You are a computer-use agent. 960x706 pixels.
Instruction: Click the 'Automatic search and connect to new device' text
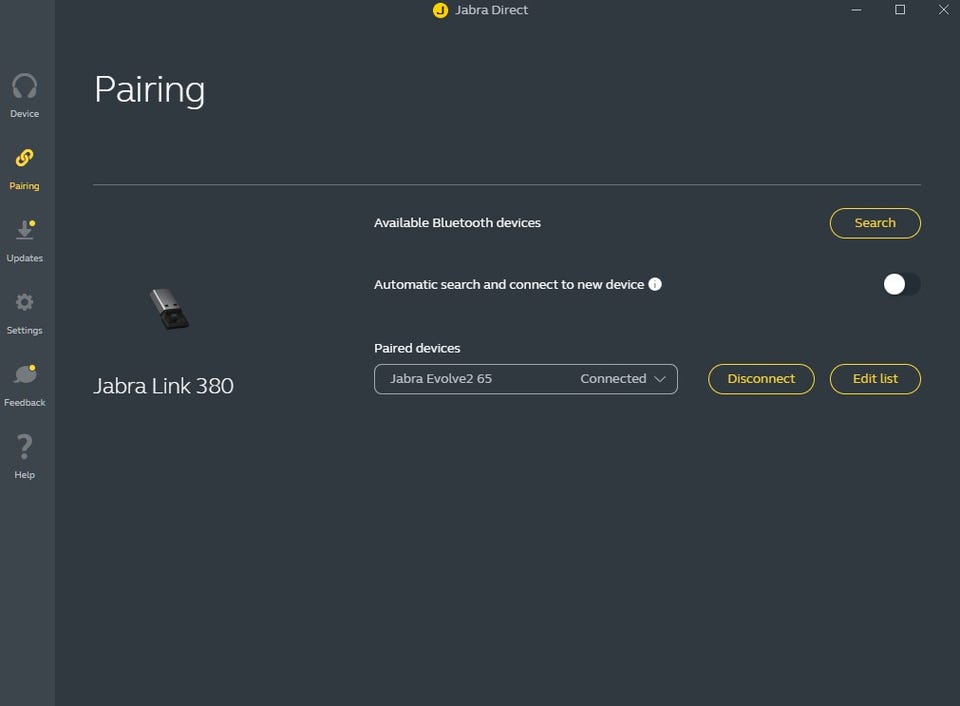click(509, 285)
